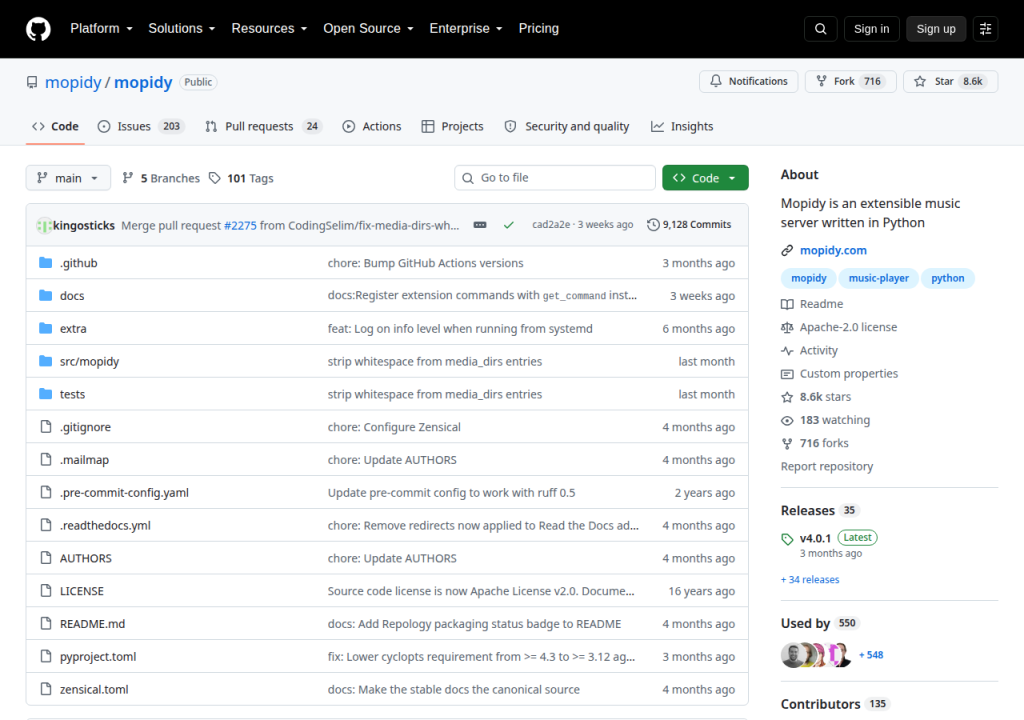Fork the repository with Fork button

(x=850, y=81)
